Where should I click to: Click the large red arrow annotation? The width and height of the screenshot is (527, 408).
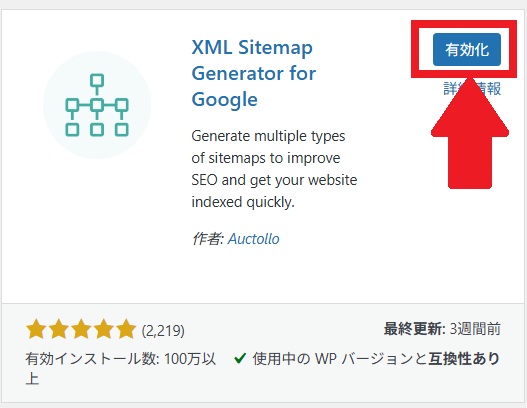tap(470, 133)
